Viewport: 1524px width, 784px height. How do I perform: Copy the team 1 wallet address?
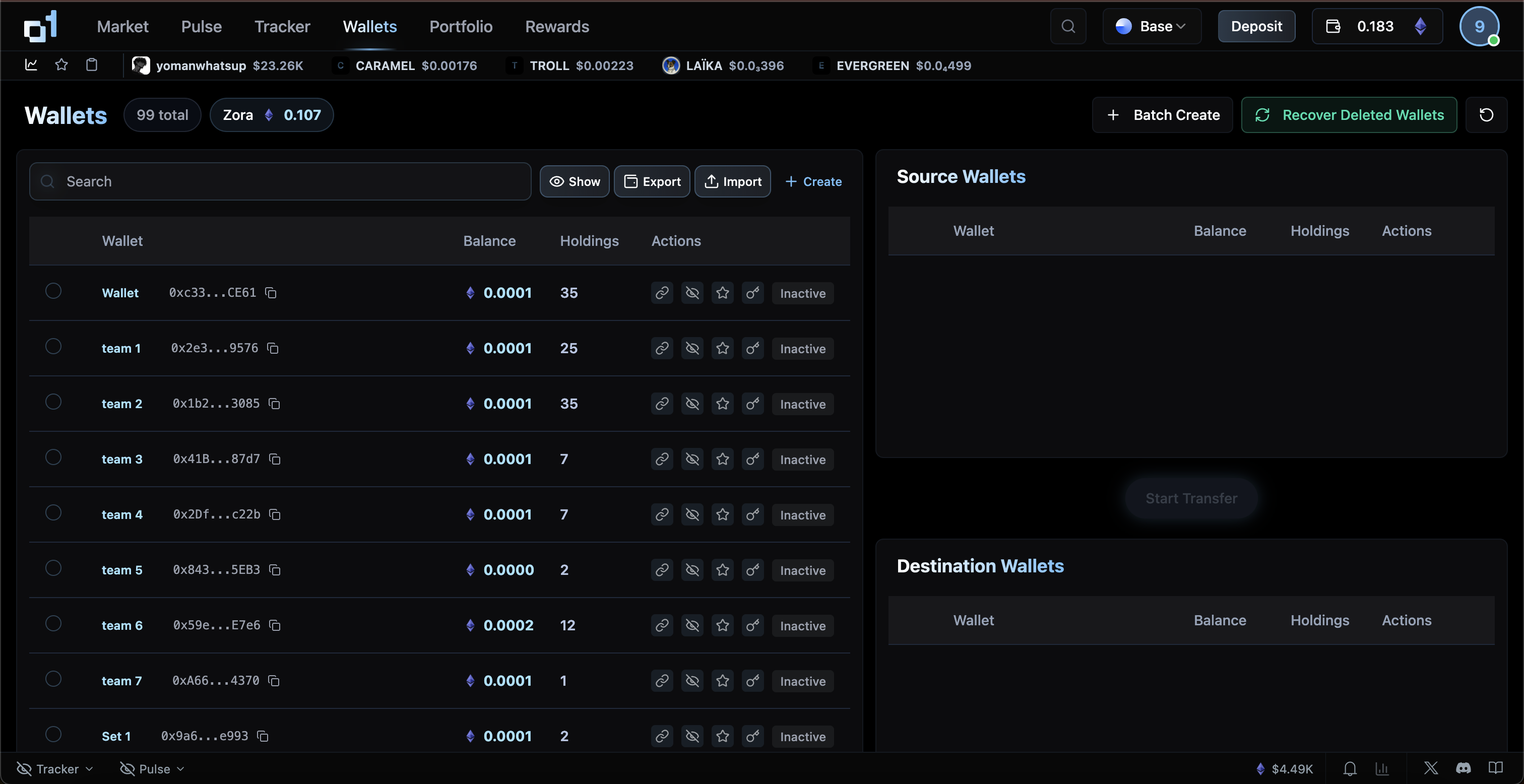point(273,348)
